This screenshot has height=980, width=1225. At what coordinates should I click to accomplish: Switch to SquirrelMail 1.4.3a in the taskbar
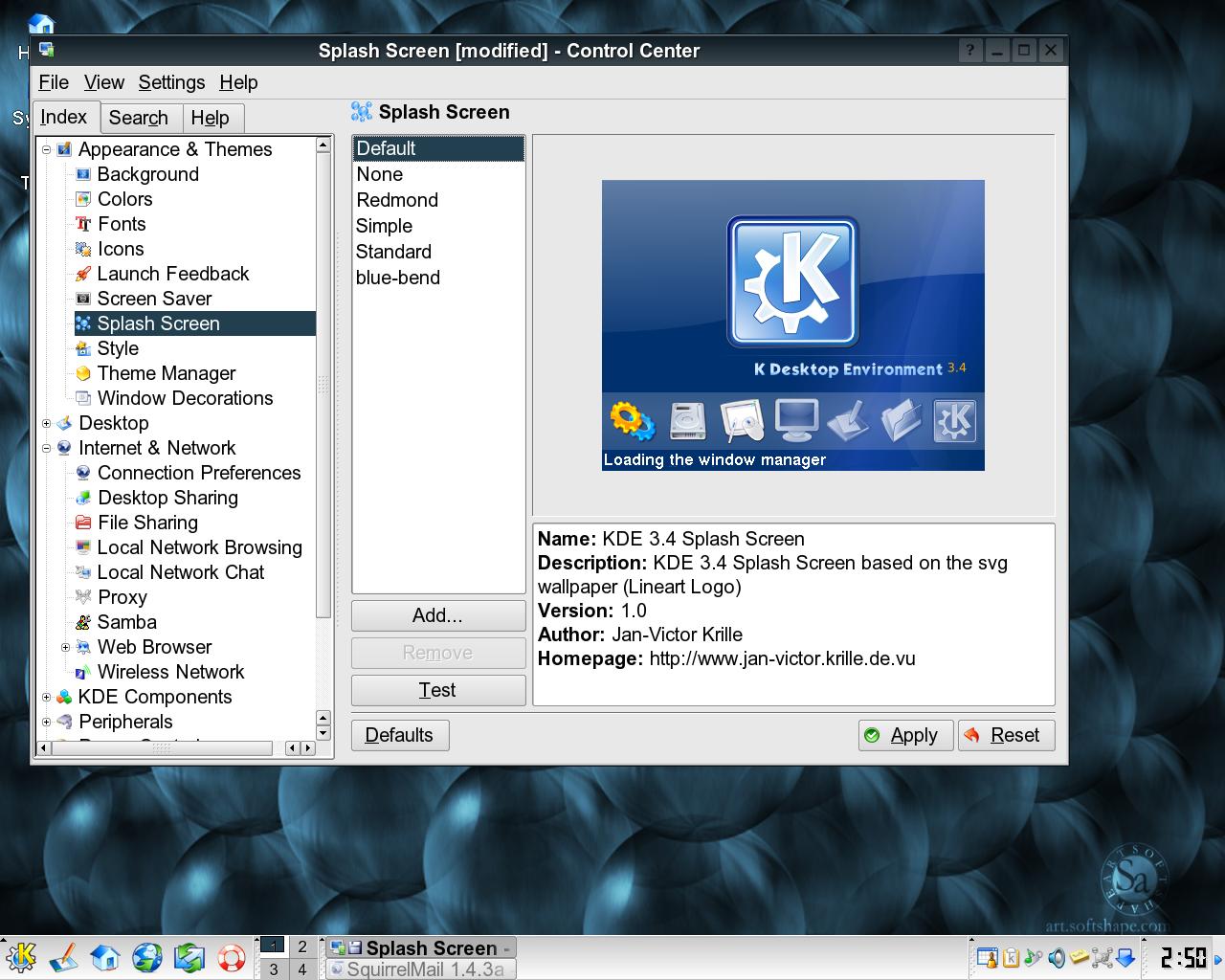point(420,969)
